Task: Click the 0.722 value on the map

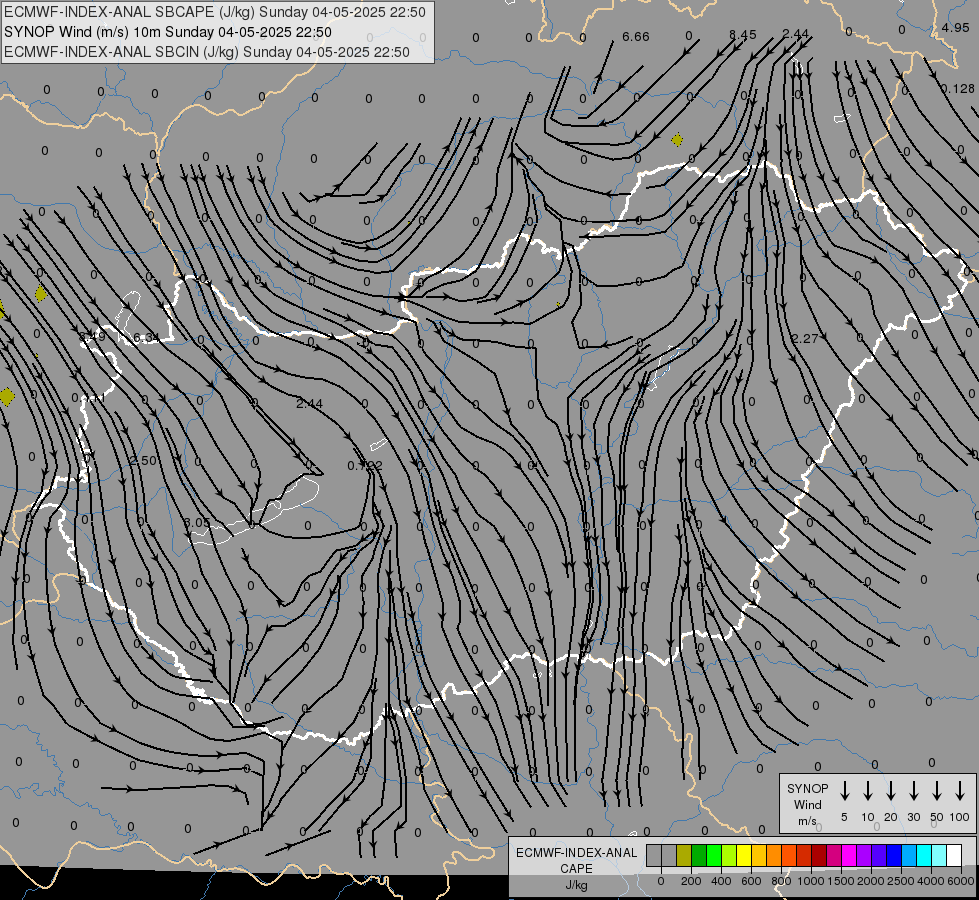Action: coord(365,465)
